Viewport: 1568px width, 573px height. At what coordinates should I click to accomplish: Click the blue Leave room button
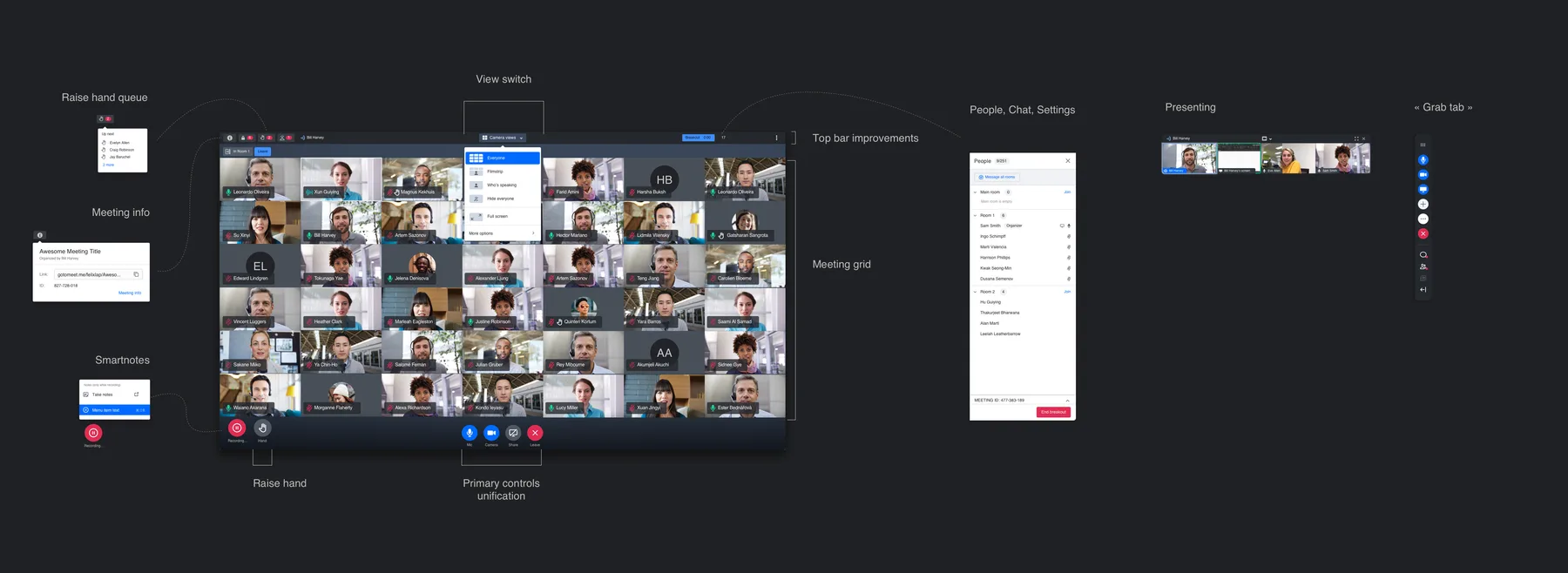pos(263,152)
